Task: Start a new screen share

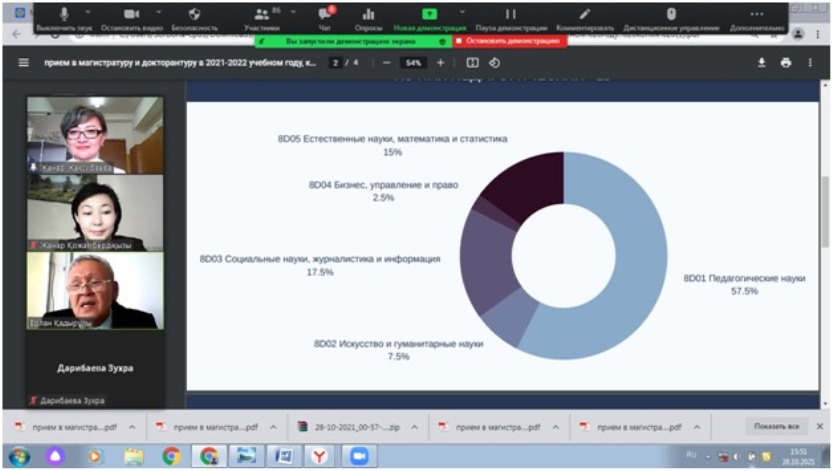Action: [x=429, y=14]
